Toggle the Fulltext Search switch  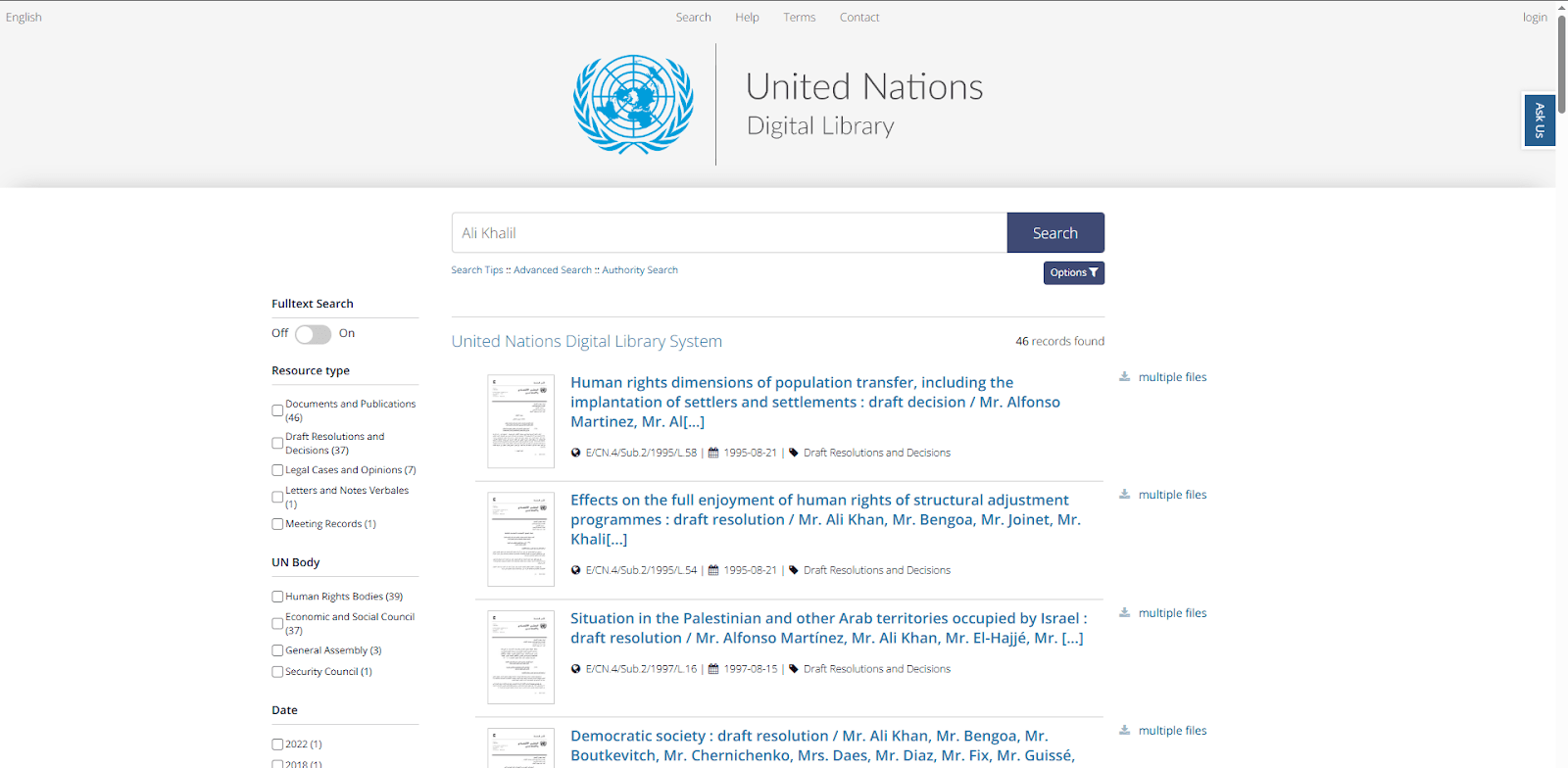coord(314,334)
